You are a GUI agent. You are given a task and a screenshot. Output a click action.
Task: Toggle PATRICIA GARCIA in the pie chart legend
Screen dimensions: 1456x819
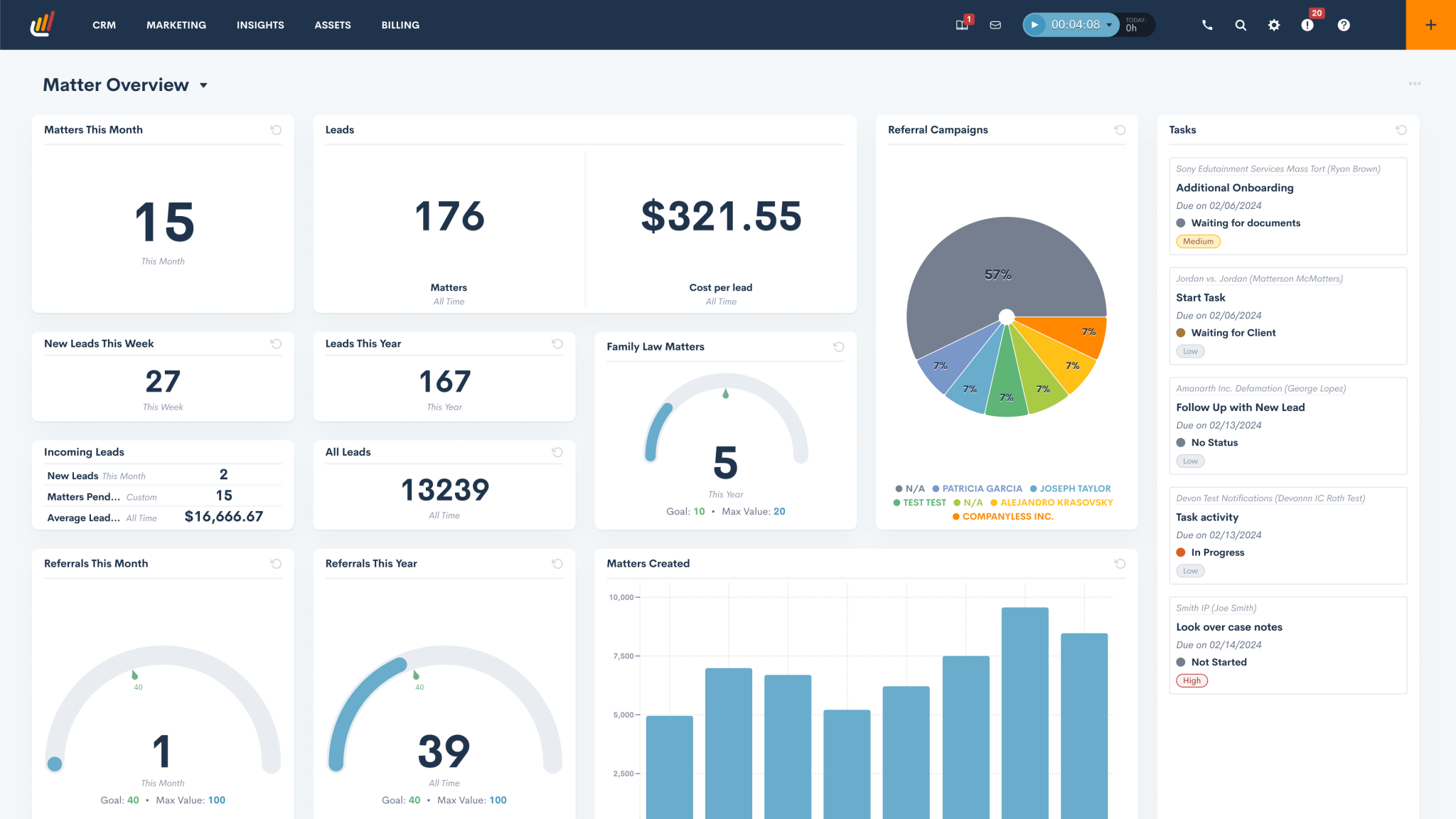click(977, 488)
